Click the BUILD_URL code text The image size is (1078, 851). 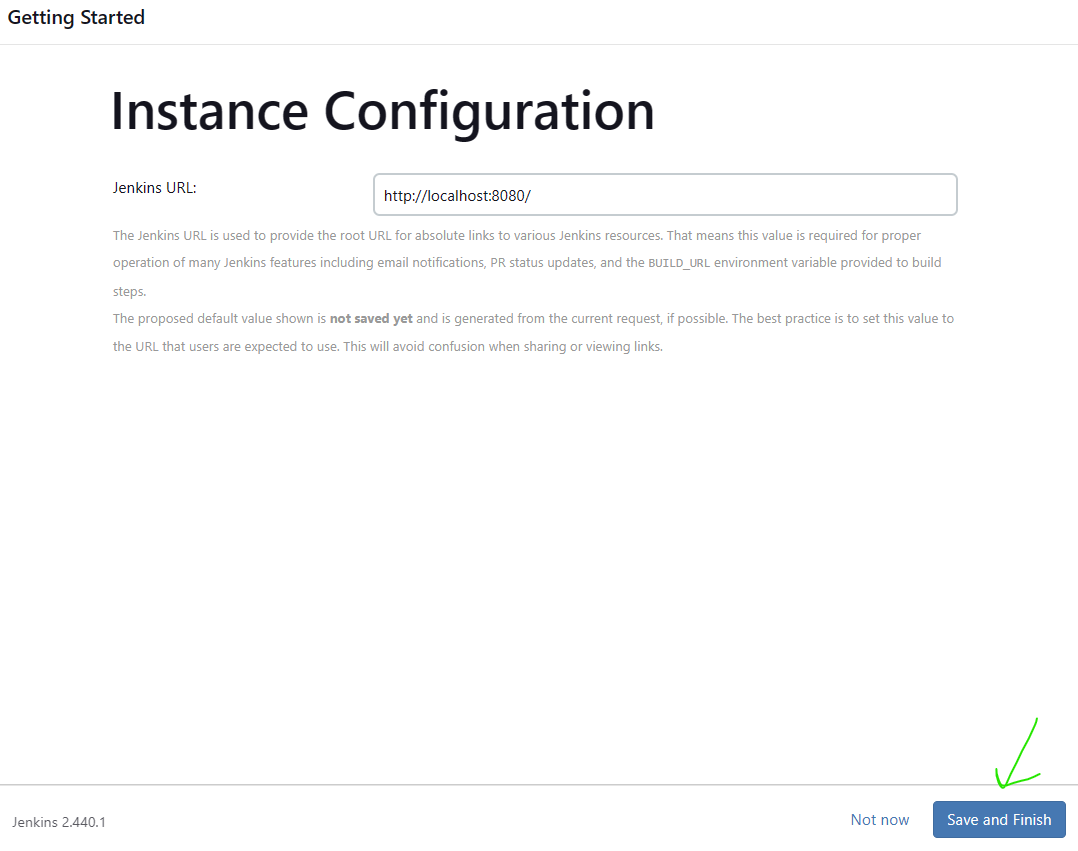point(679,263)
